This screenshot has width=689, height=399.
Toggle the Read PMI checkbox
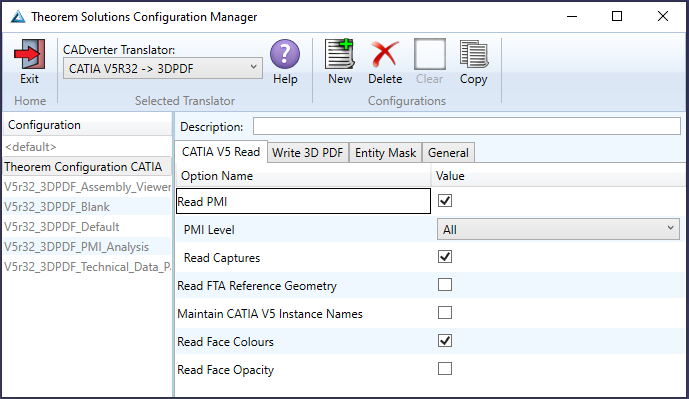click(x=445, y=201)
